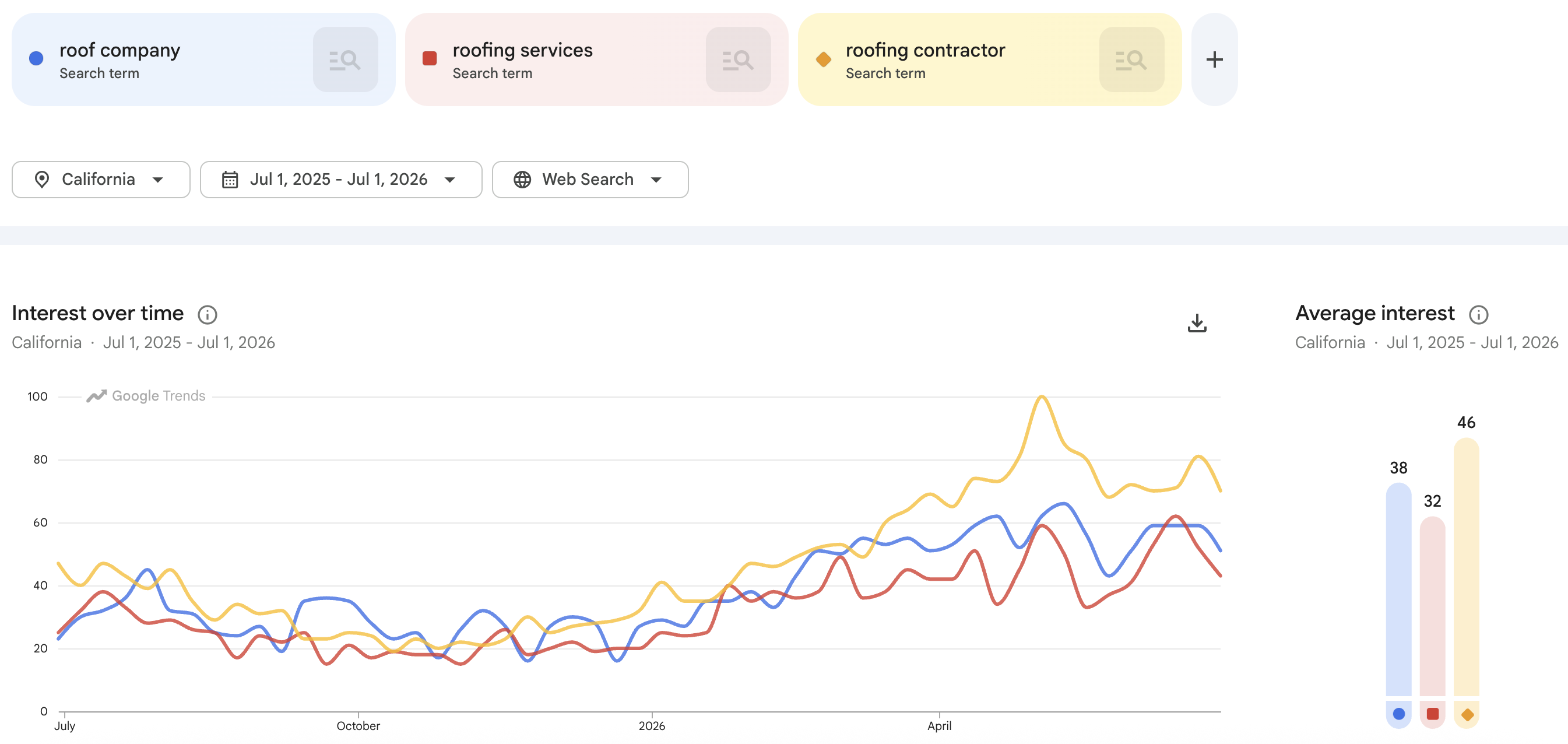Click red square under average interest bar
Screen dimensions: 1568x744
pyautogui.click(x=1433, y=714)
